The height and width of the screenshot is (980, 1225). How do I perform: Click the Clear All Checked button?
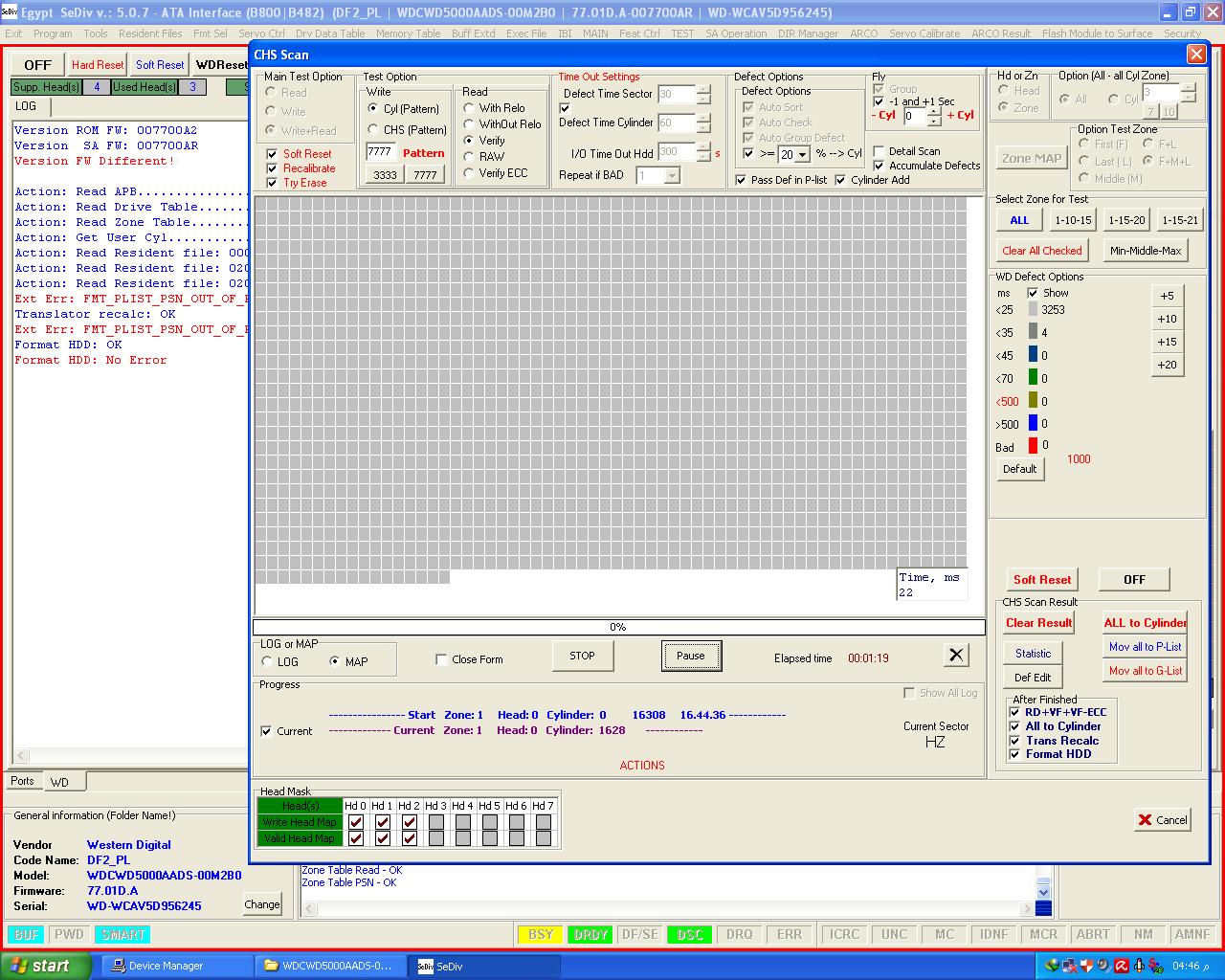(1041, 251)
